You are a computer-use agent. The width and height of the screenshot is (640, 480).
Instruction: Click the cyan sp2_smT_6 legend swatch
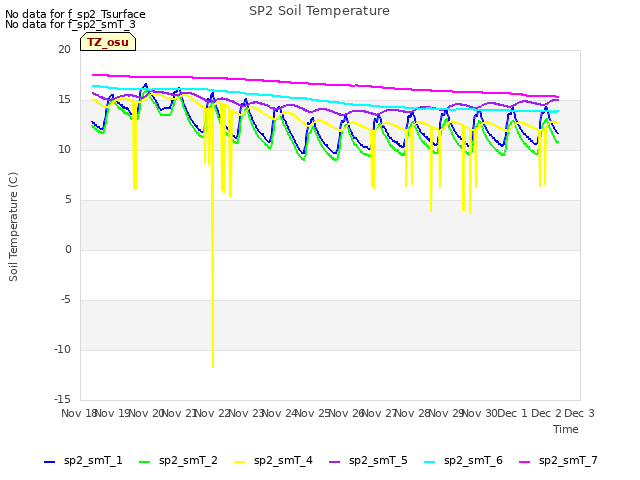[x=429, y=462]
